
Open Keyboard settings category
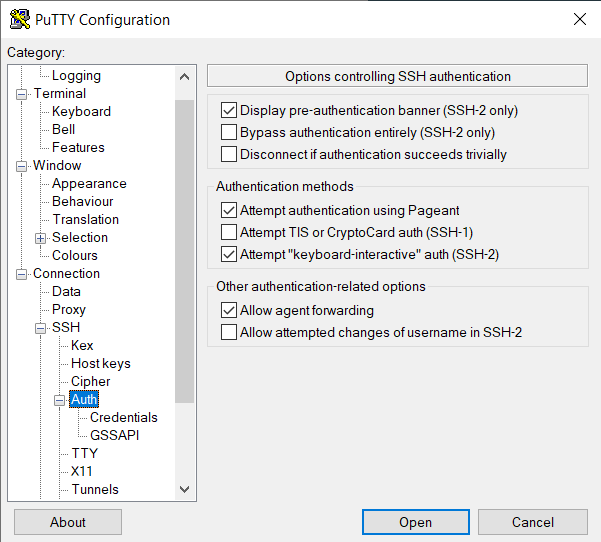[81, 111]
